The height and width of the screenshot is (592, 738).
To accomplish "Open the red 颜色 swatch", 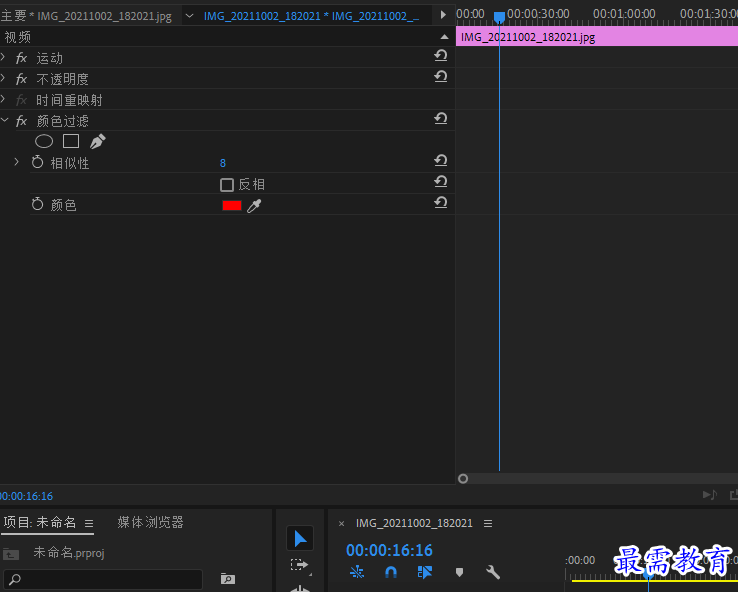I will click(x=232, y=206).
